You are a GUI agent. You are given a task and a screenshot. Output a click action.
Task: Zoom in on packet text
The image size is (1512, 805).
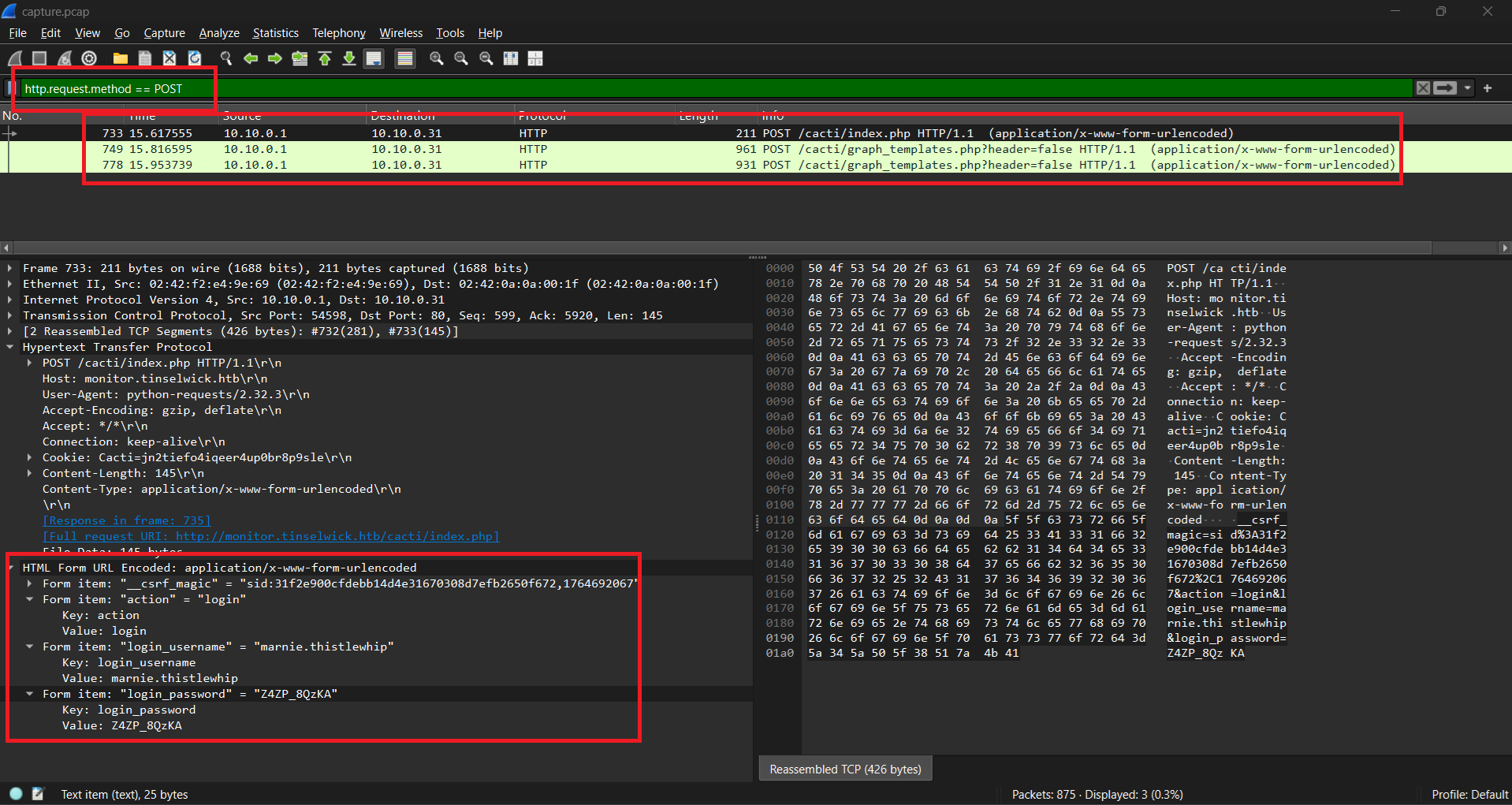pos(436,58)
